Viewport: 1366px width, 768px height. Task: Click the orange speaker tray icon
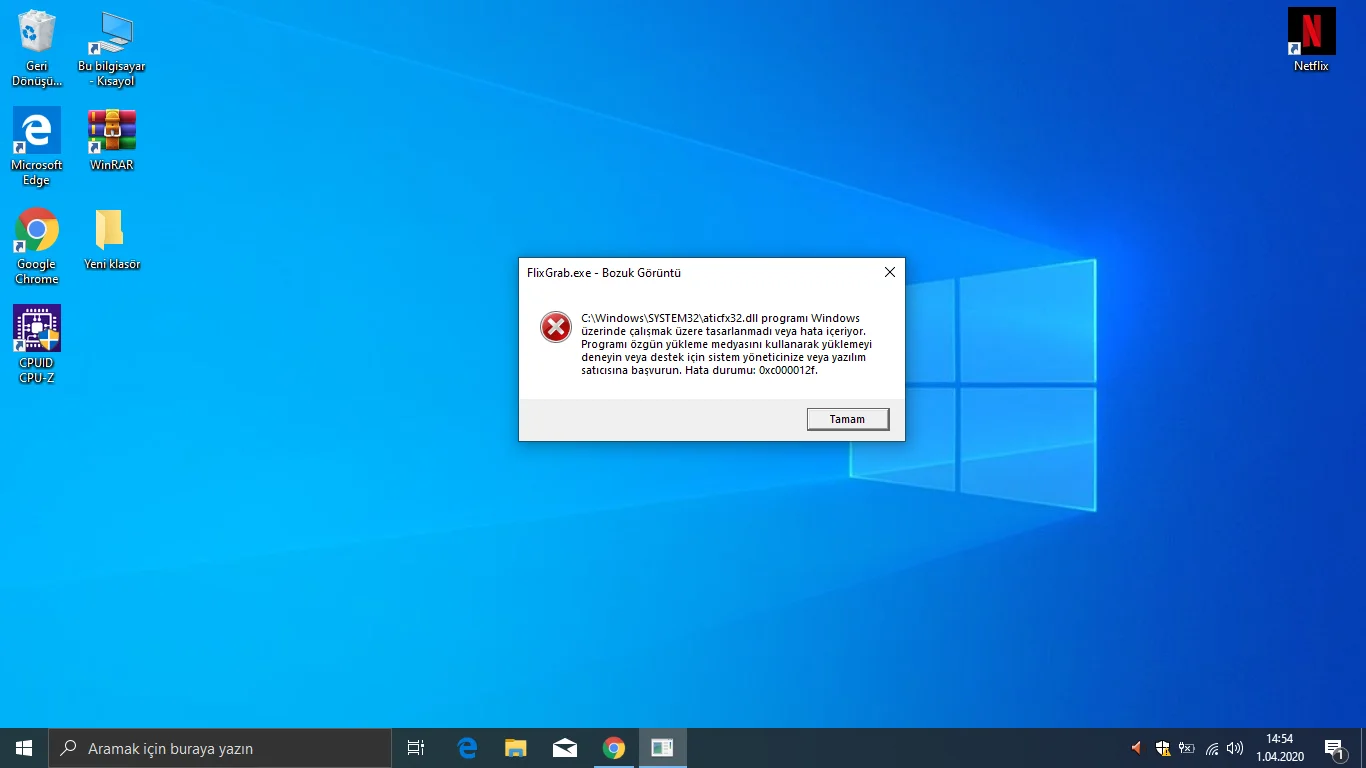[x=1136, y=748]
